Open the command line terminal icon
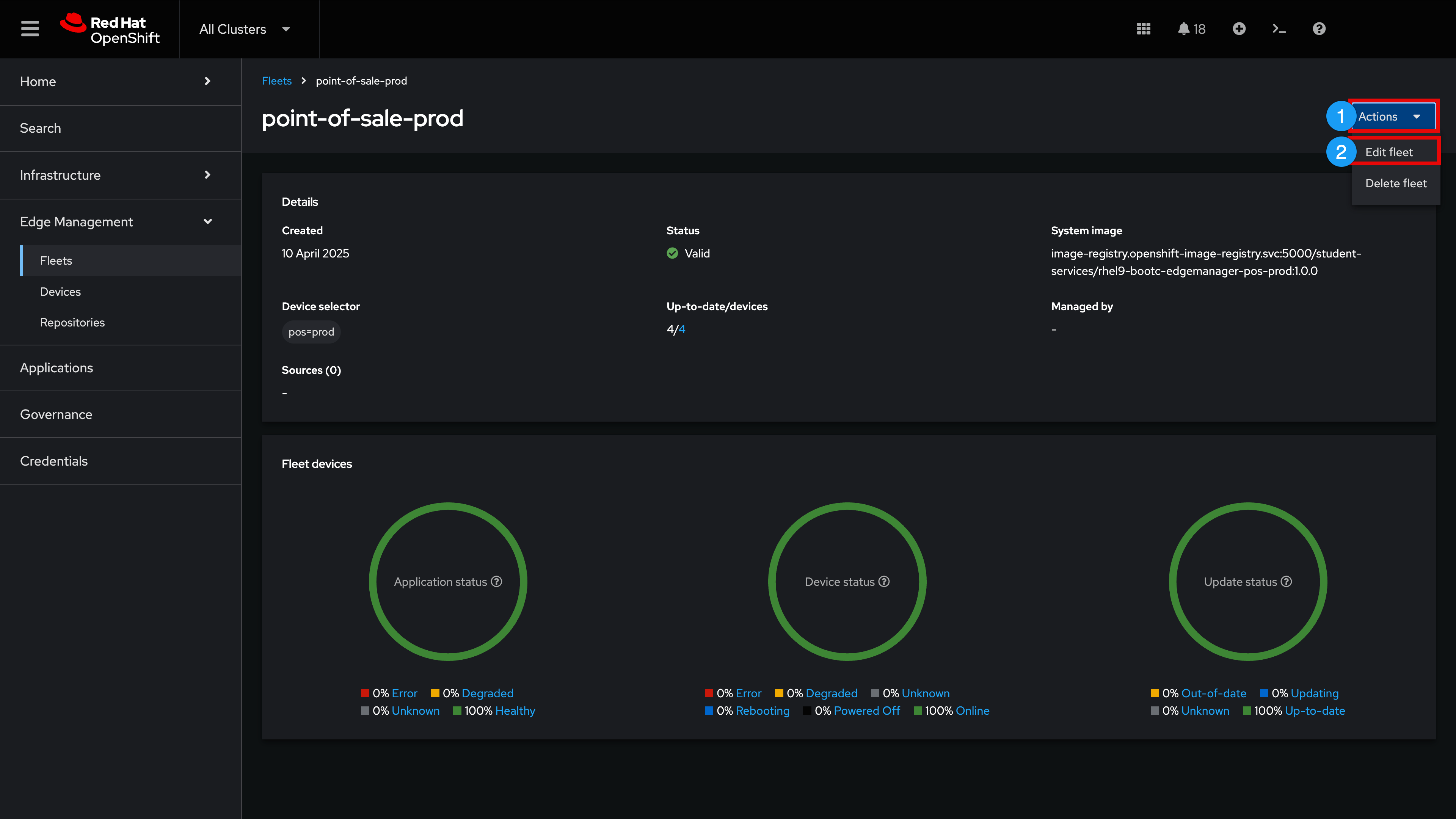Viewport: 1456px width, 819px height. (1279, 29)
